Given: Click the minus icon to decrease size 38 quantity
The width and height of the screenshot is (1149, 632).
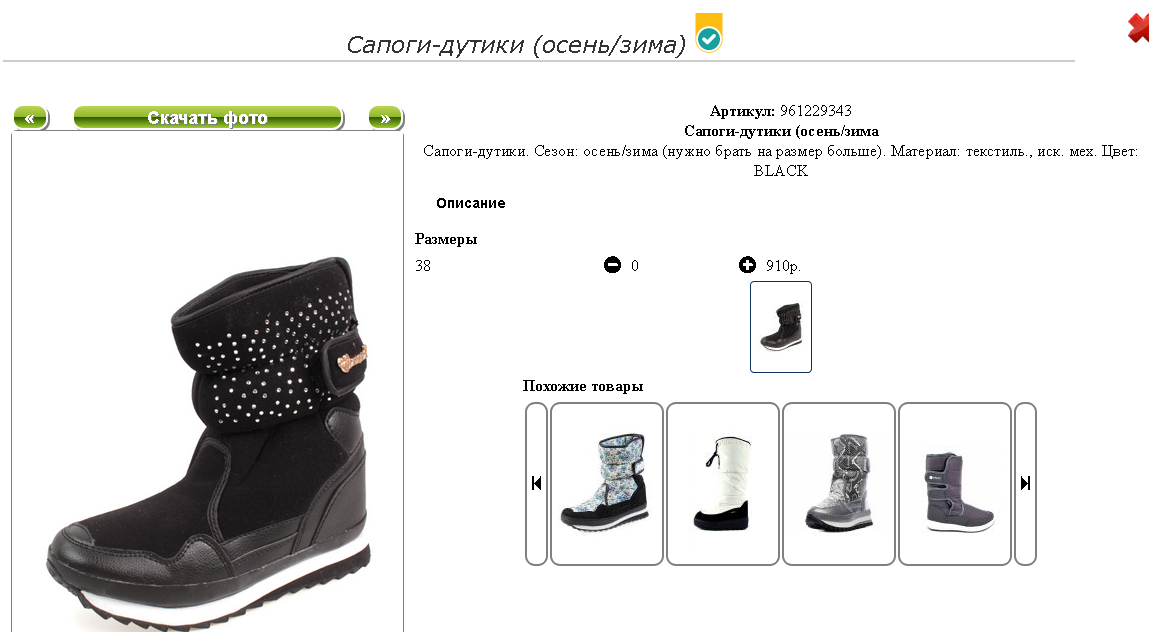Looking at the screenshot, I should [612, 265].
